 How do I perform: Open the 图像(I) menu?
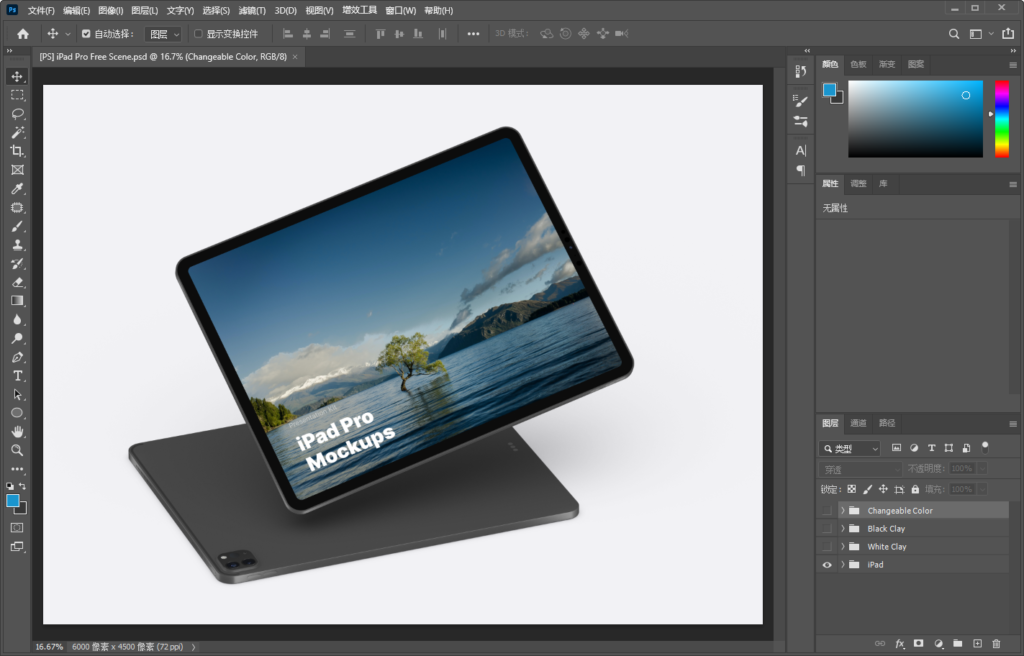(110, 10)
